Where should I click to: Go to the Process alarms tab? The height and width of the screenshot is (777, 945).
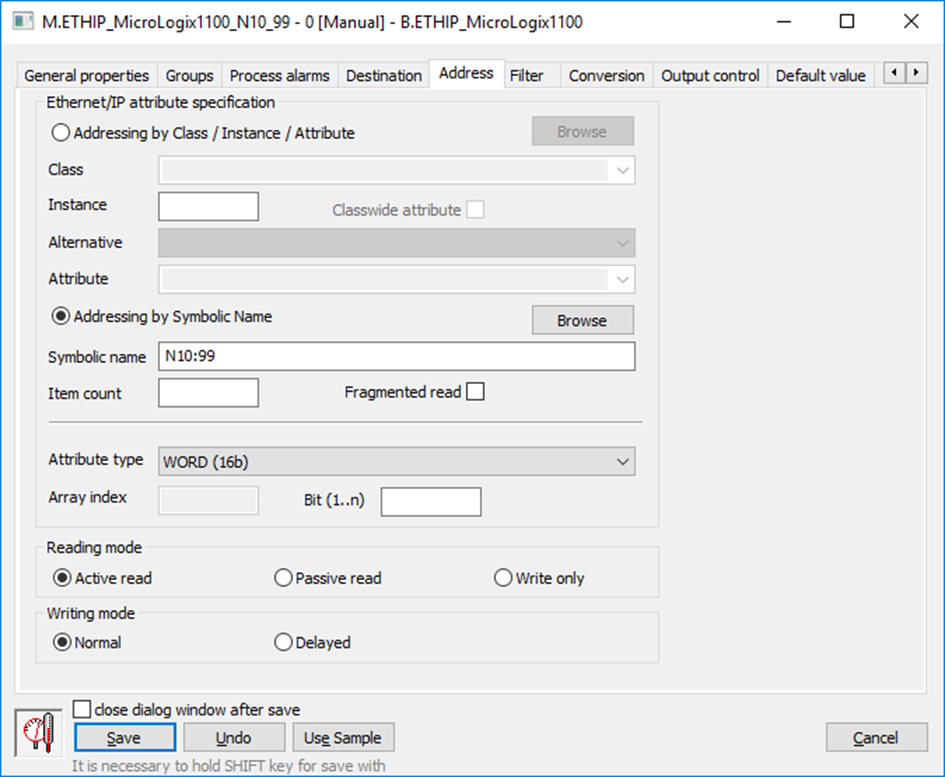pyautogui.click(x=280, y=76)
